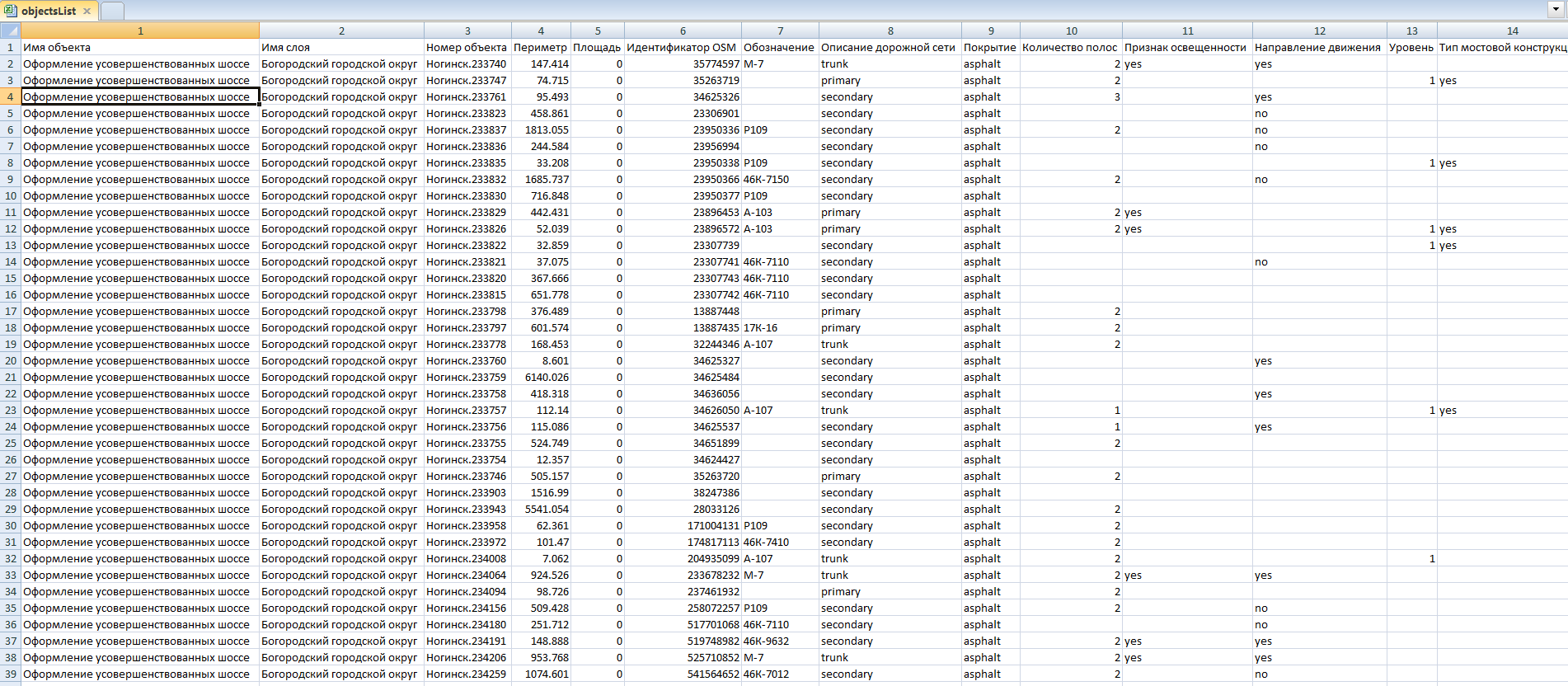Viewport: 1568px width, 686px height.
Task: Select 'Богородский городской округ' in Ногинск.233943 row
Action: click(x=341, y=509)
